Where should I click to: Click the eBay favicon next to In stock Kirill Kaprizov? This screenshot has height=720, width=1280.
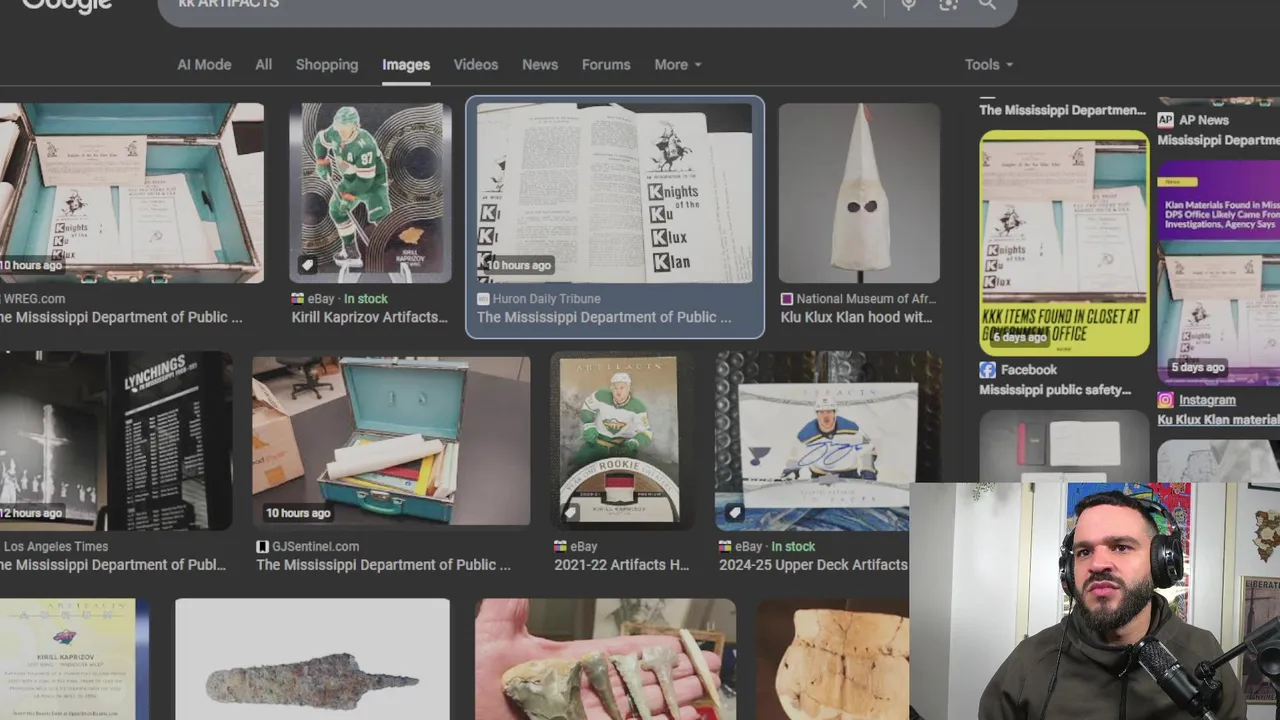coord(297,299)
